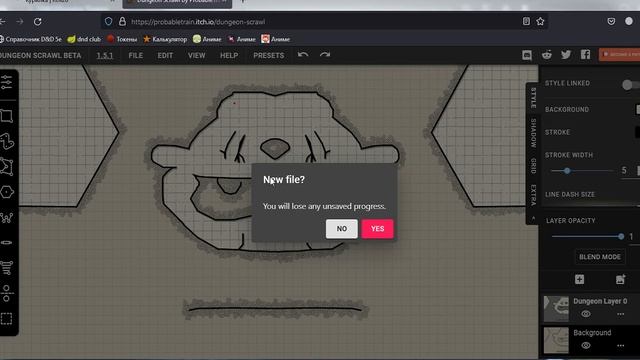Image resolution: width=640 pixels, height=360 pixels.
Task: Open the Facebook link icon
Action: click(585, 55)
